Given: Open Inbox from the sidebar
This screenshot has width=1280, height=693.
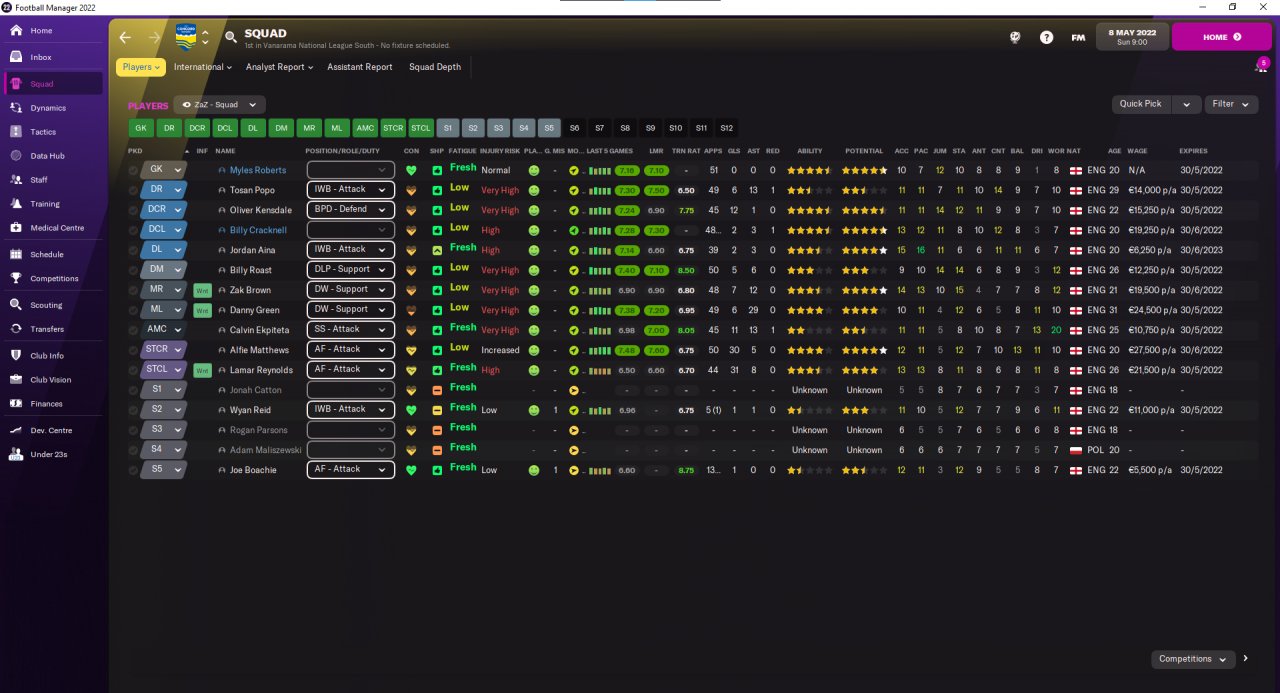Looking at the screenshot, I should coord(54,57).
